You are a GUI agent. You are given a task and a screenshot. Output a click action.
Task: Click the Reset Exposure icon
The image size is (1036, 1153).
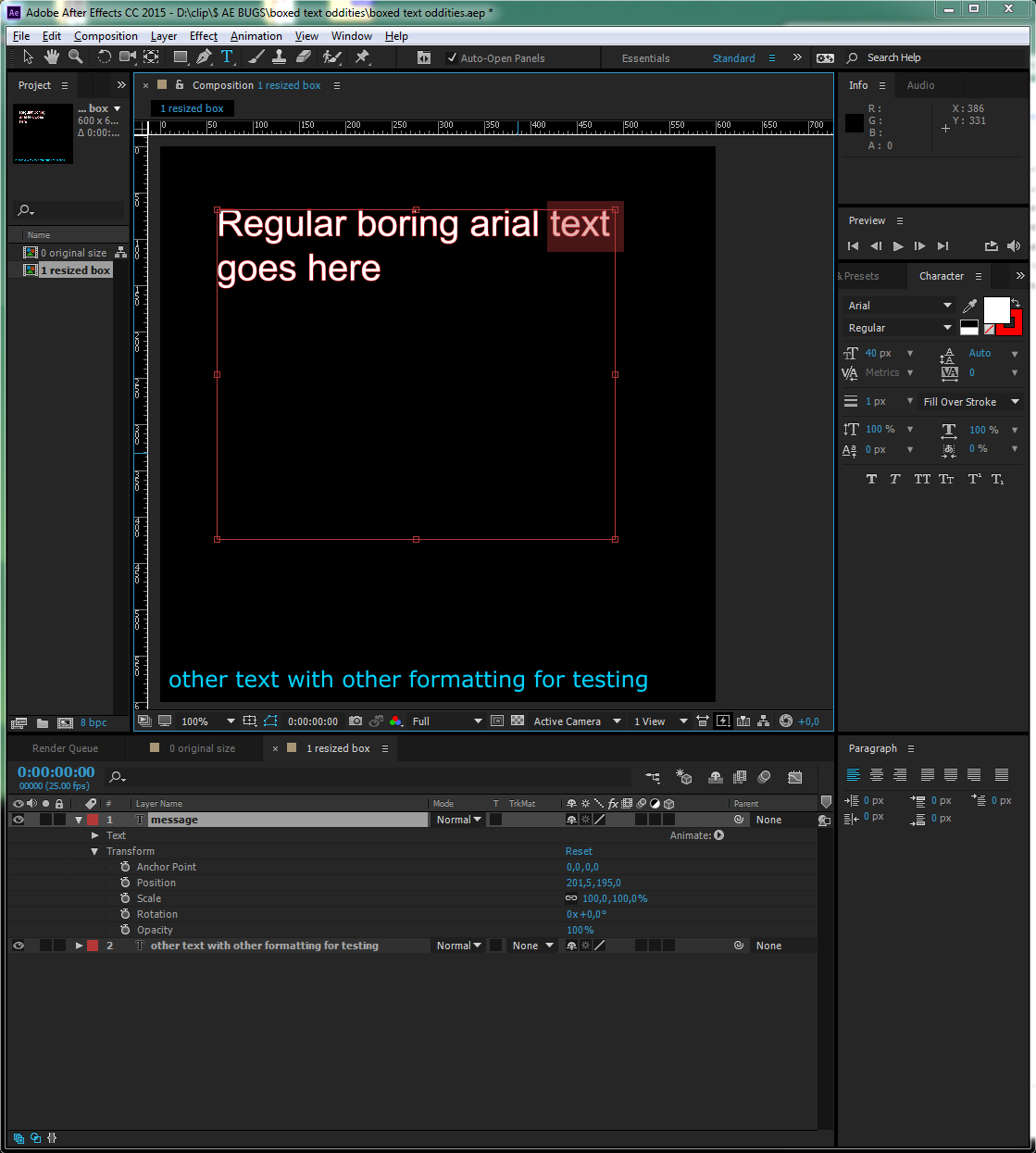[786, 721]
